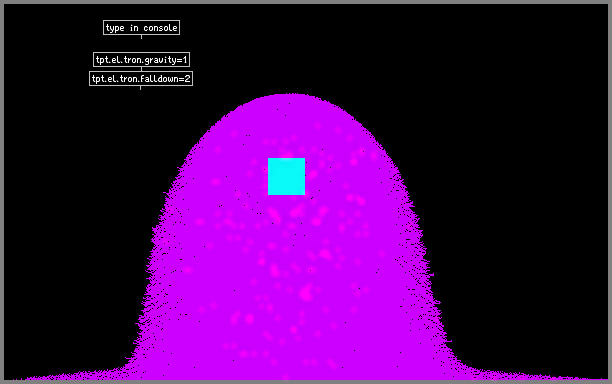Click the jagged left slope of the mound
Image resolution: width=612 pixels, height=384 pixels.
coord(164,219)
